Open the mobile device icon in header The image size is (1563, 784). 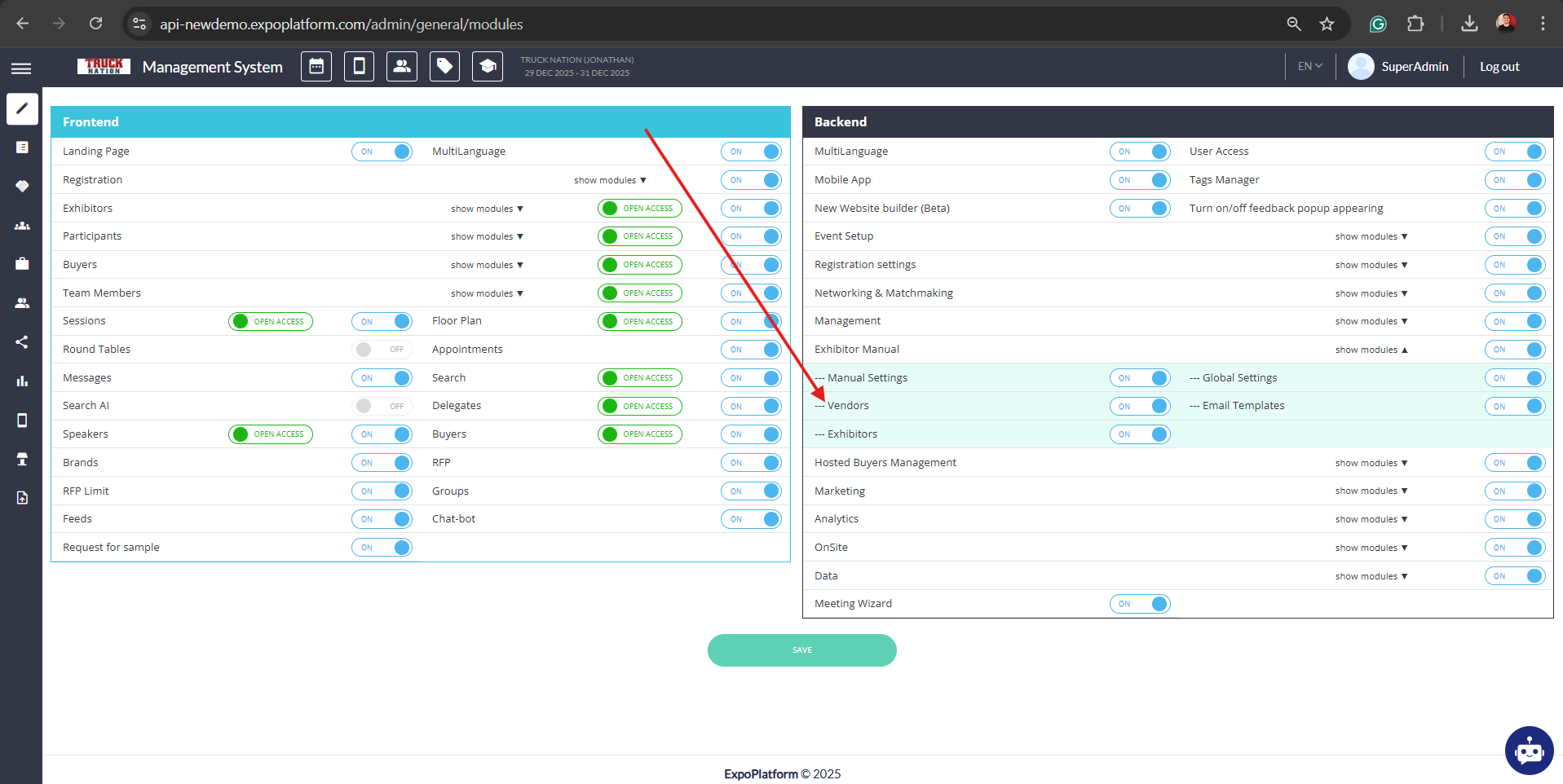(359, 67)
